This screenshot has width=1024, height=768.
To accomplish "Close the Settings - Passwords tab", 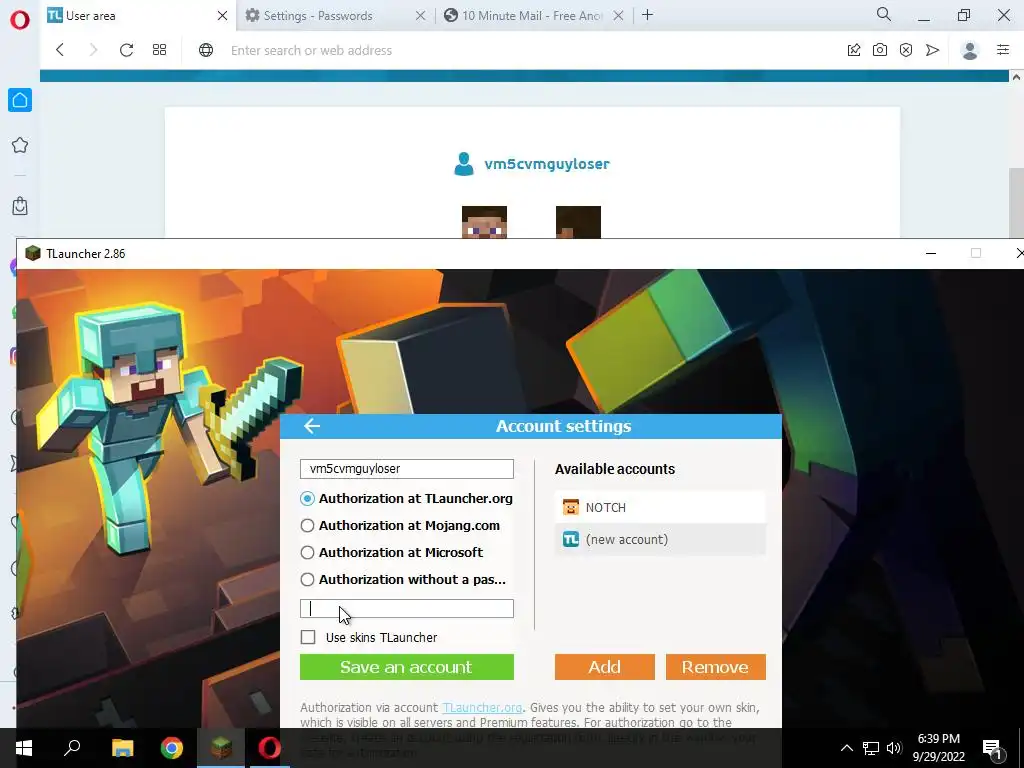I will 421,16.
